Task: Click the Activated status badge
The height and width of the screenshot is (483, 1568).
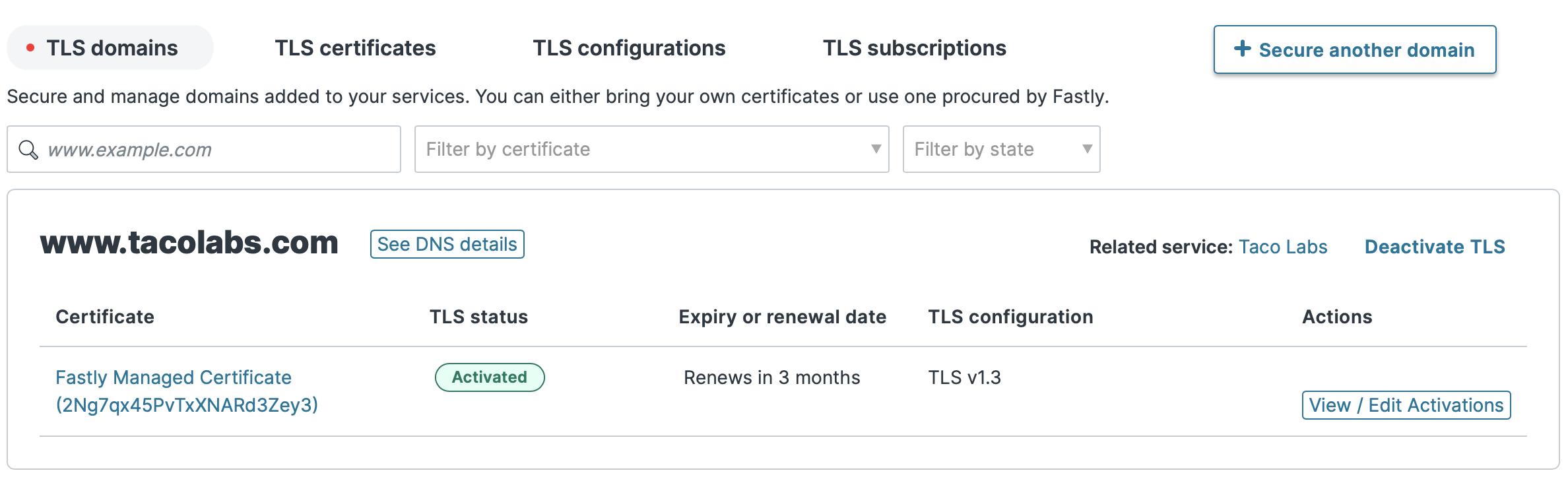Action: (x=490, y=377)
